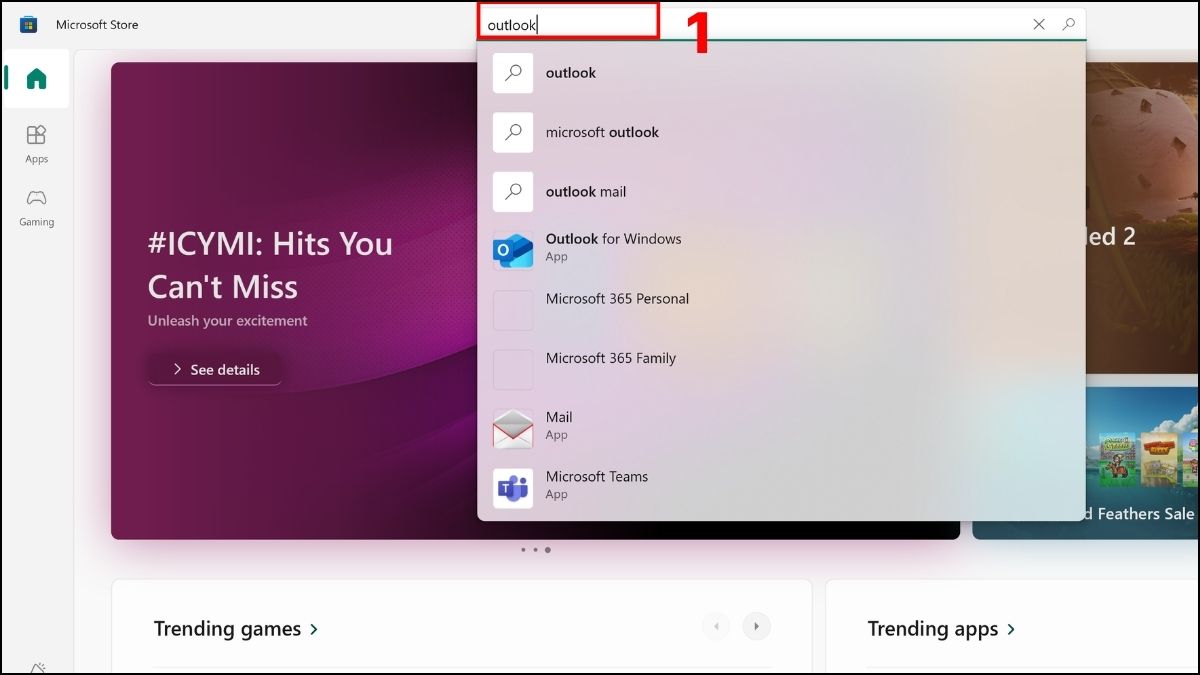
Task: Click the partially visible bottom sidebar icon
Action: 37,667
